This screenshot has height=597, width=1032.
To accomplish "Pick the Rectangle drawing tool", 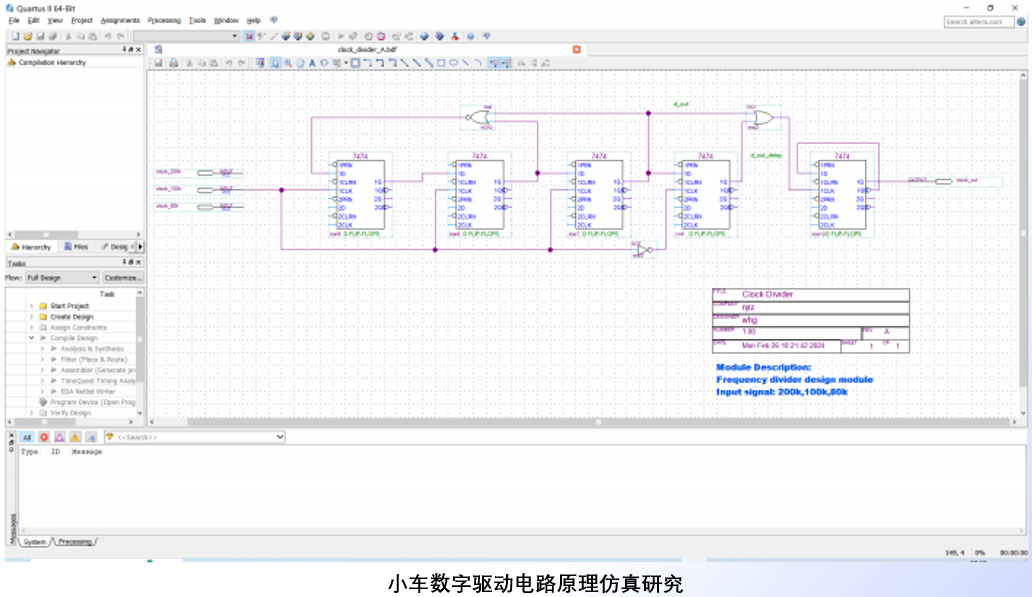I will 441,63.
